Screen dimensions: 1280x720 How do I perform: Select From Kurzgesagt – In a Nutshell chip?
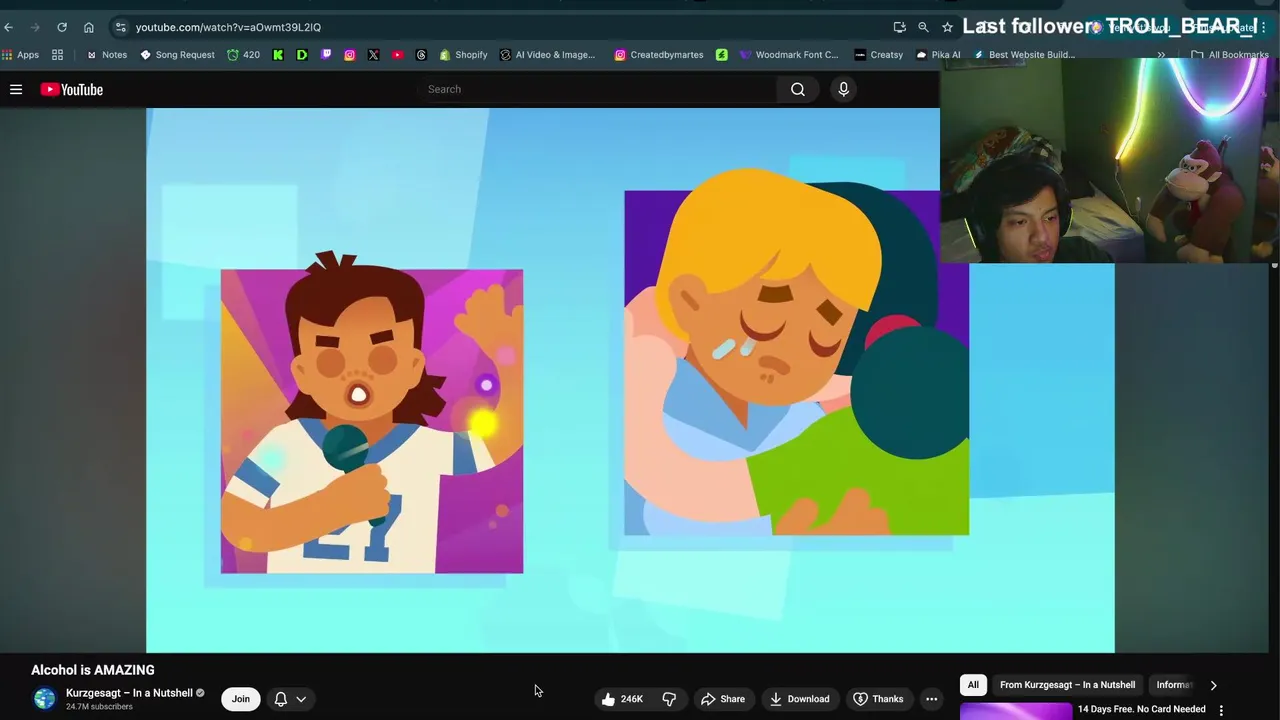1067,685
